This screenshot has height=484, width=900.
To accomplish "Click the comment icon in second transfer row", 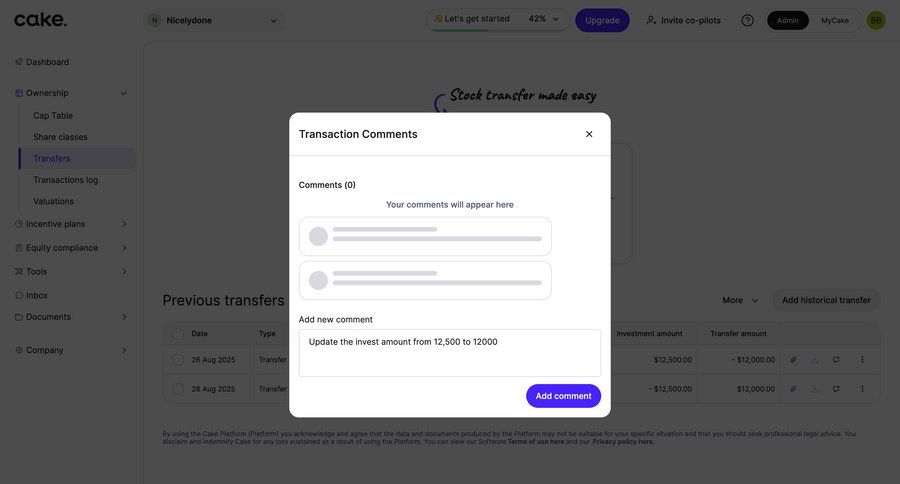I will tap(793, 389).
